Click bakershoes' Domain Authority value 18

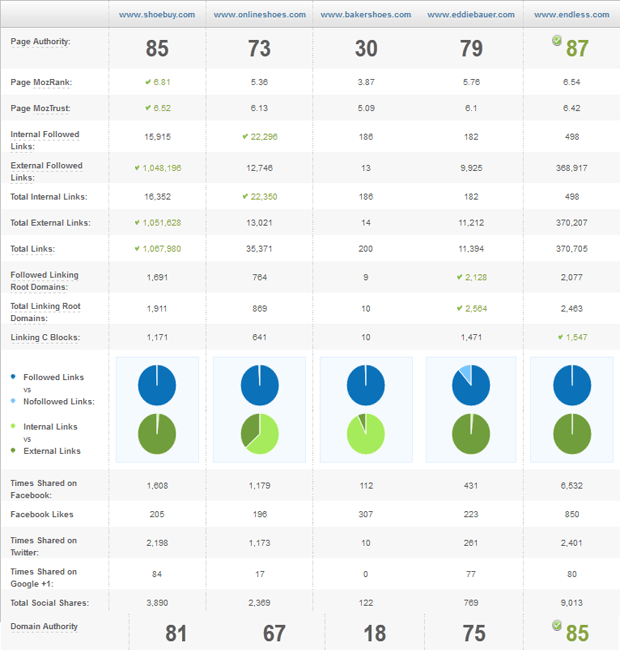tap(375, 633)
